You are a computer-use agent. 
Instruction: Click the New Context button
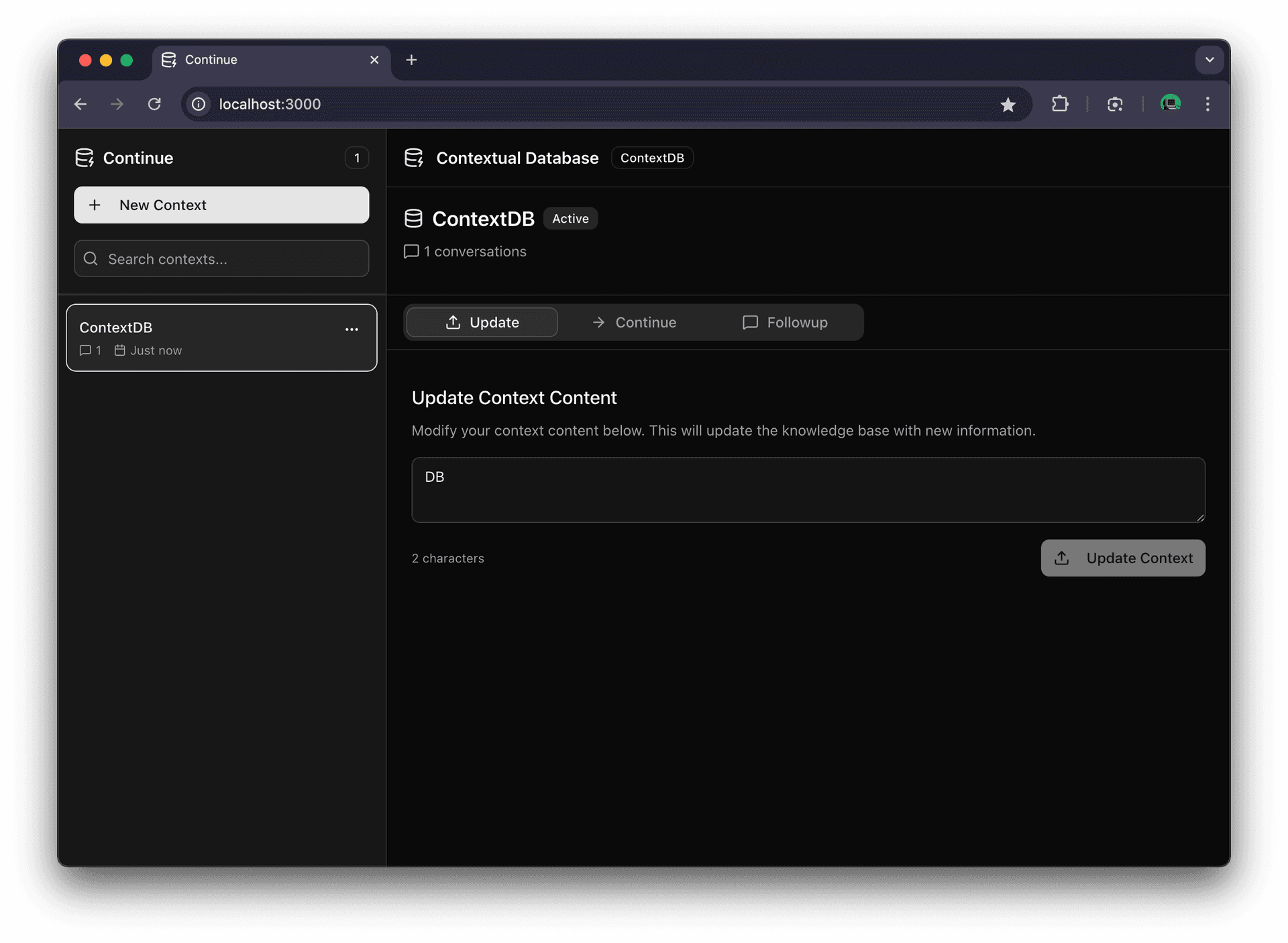click(x=221, y=205)
